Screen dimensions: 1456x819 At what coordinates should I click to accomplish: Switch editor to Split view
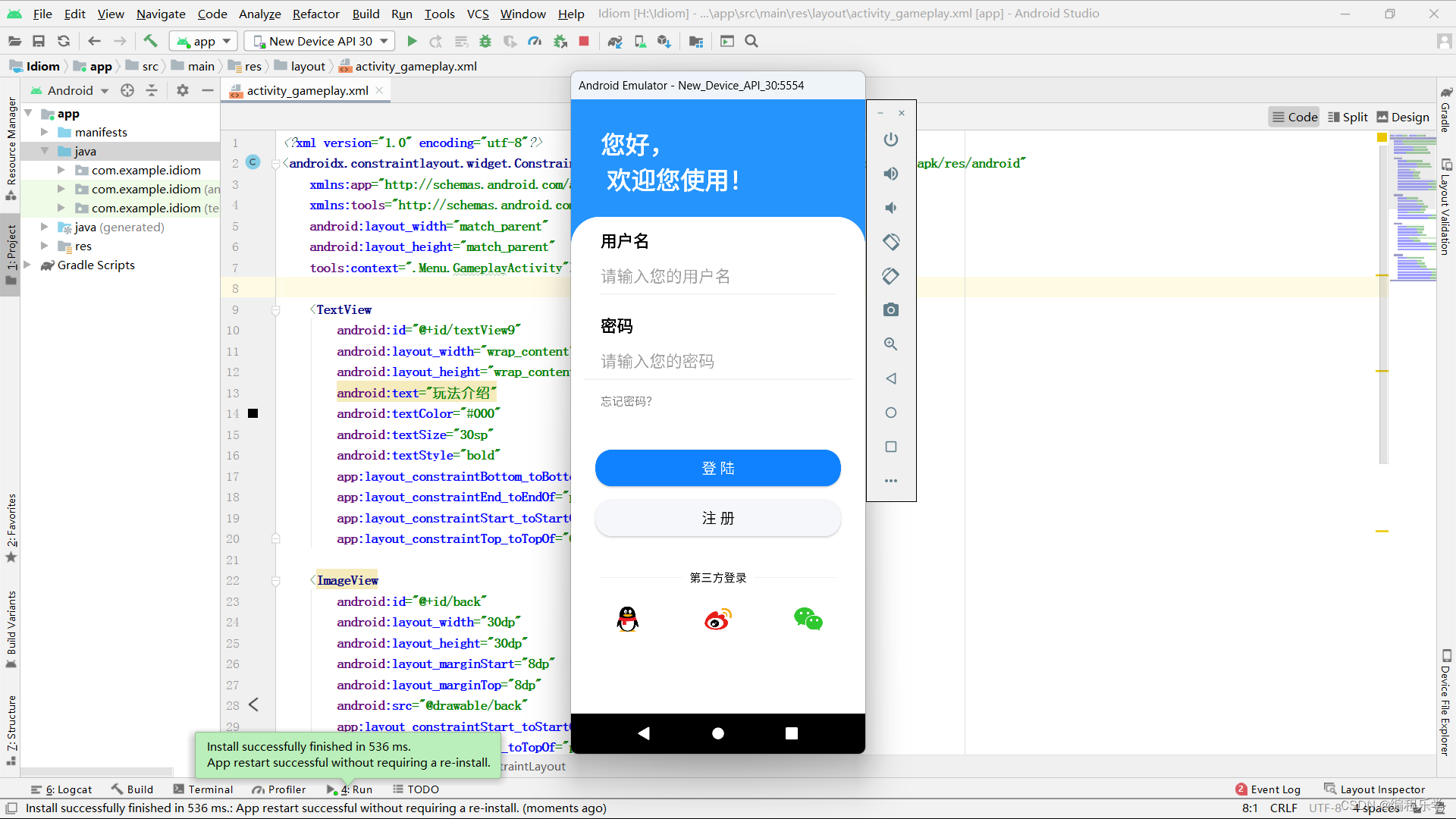pos(1348,117)
